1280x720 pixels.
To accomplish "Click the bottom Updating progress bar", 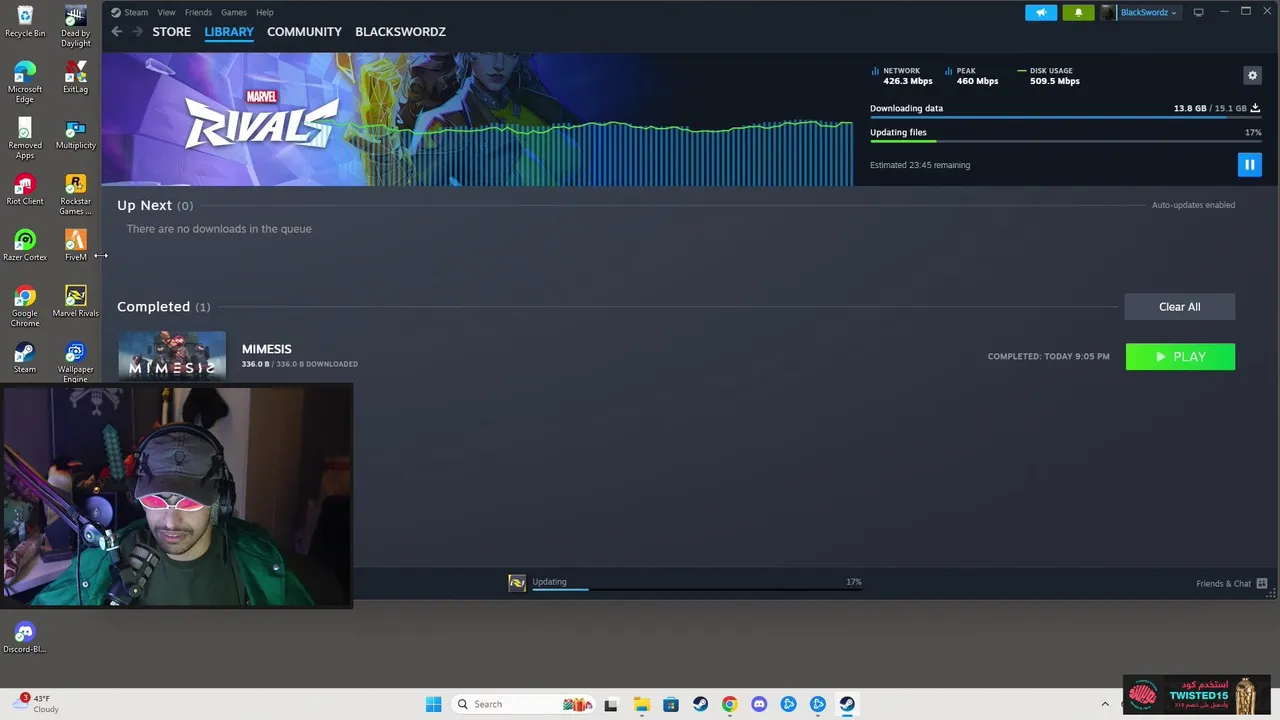I will (x=697, y=589).
